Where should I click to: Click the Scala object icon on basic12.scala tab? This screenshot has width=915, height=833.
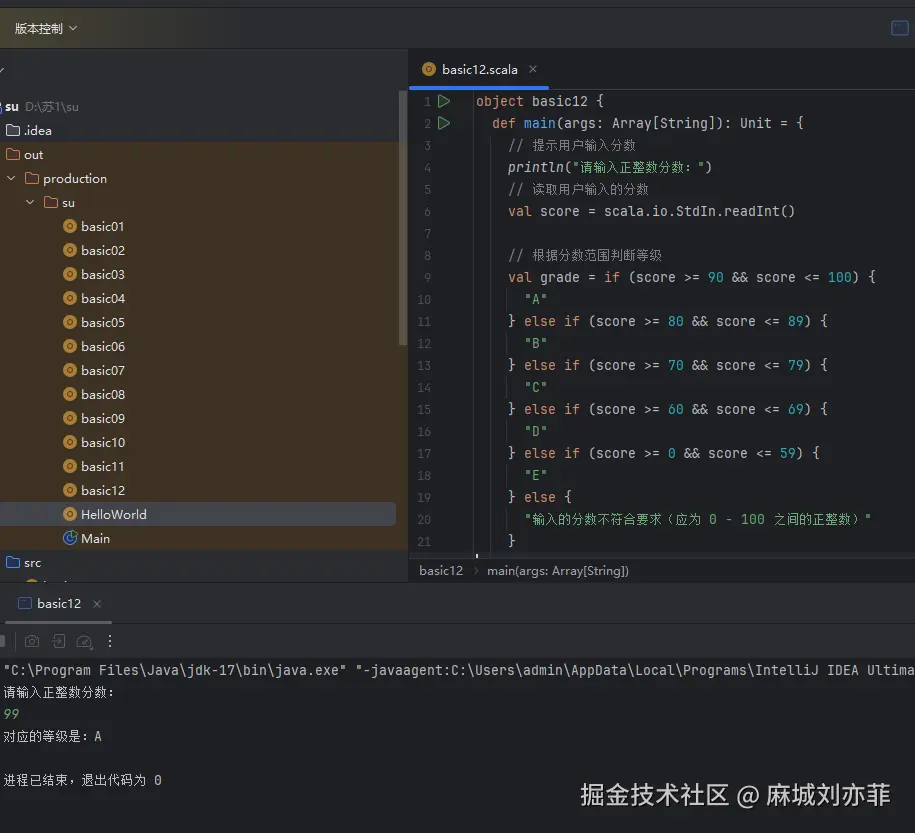[430, 69]
